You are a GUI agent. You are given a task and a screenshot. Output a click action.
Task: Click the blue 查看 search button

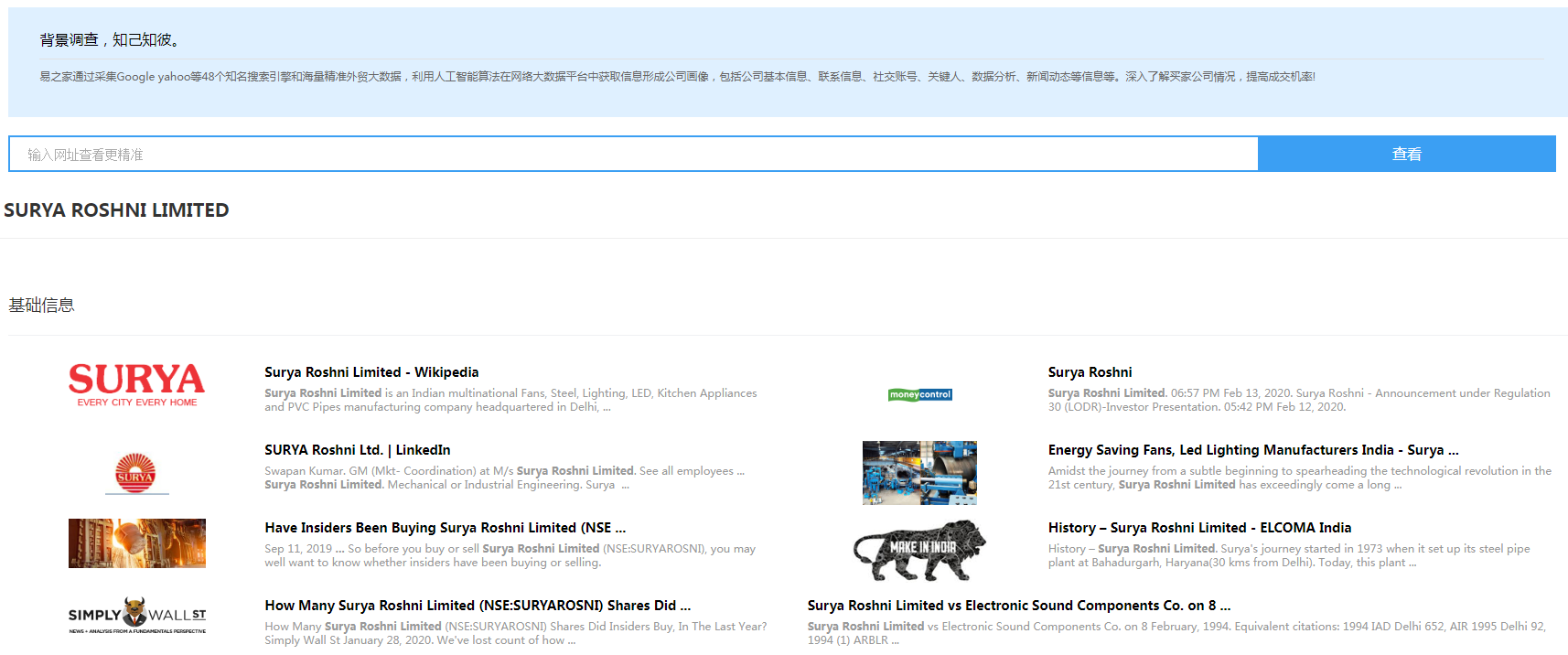1406,154
